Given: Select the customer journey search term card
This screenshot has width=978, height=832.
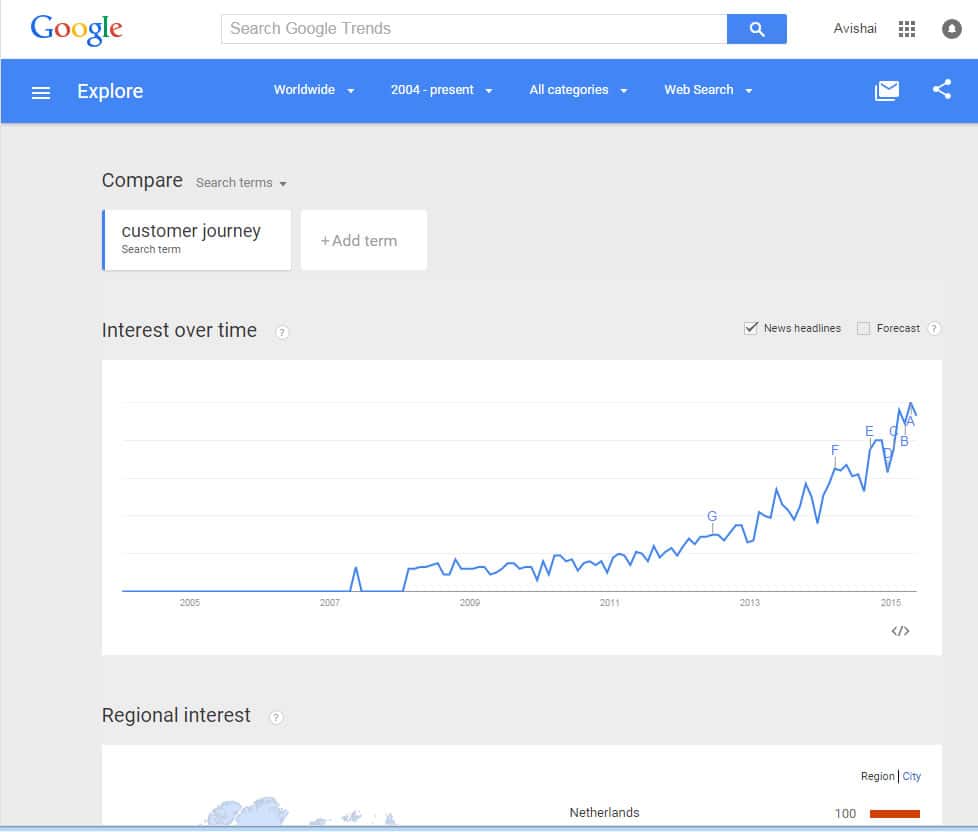Looking at the screenshot, I should click(x=196, y=240).
